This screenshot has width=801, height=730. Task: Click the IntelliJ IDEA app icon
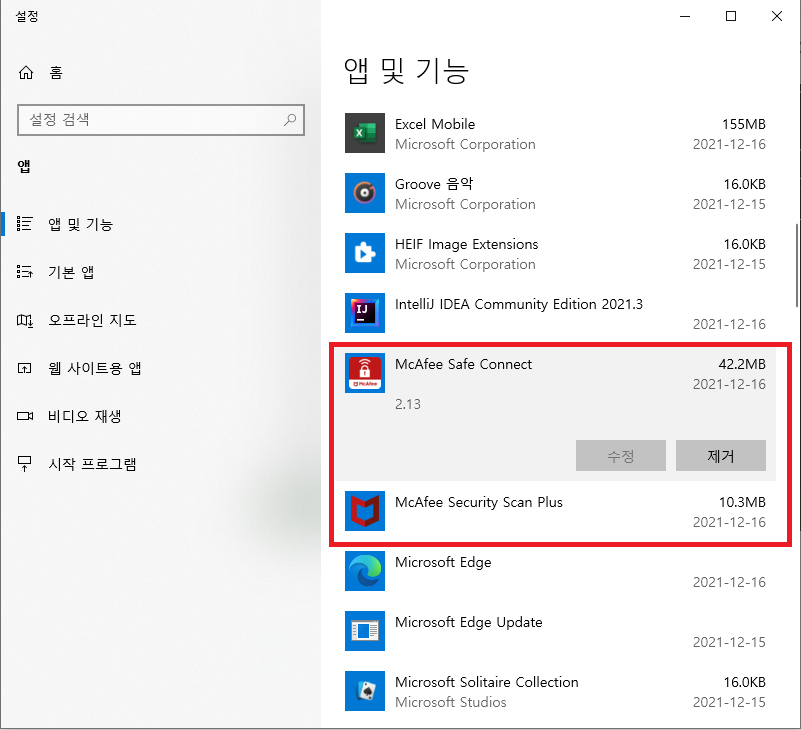click(365, 313)
